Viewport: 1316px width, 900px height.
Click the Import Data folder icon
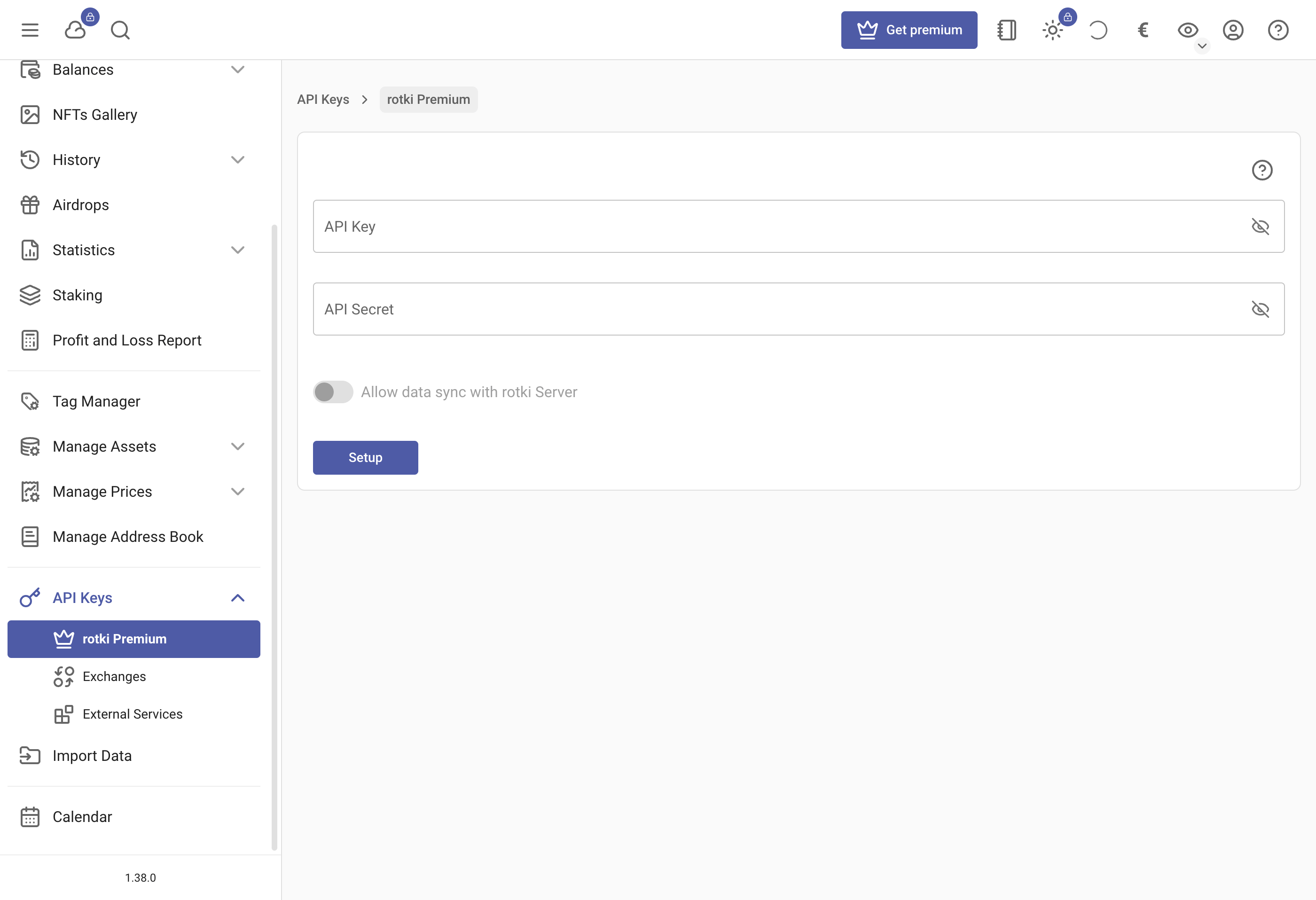[x=30, y=756]
